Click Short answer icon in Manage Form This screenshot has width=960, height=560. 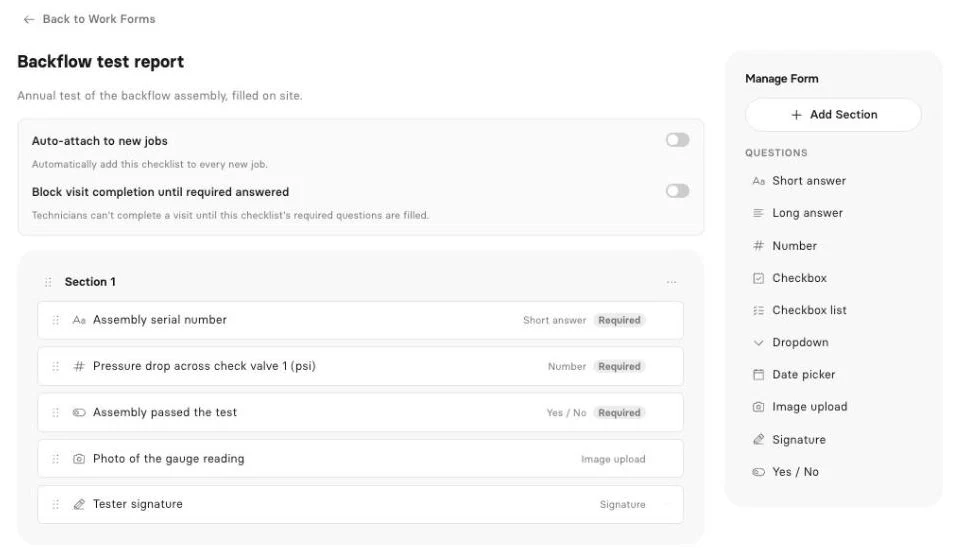coord(759,181)
